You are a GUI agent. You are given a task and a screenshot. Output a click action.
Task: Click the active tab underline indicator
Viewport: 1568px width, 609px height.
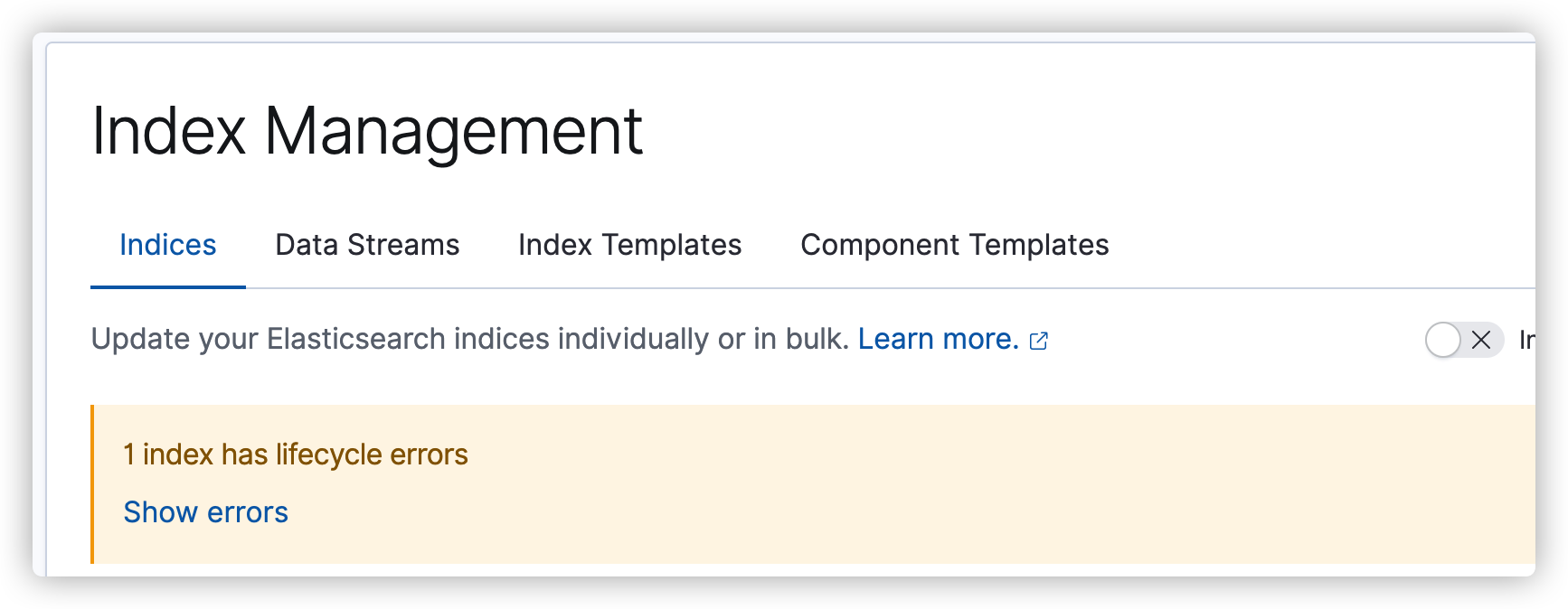coord(167,289)
